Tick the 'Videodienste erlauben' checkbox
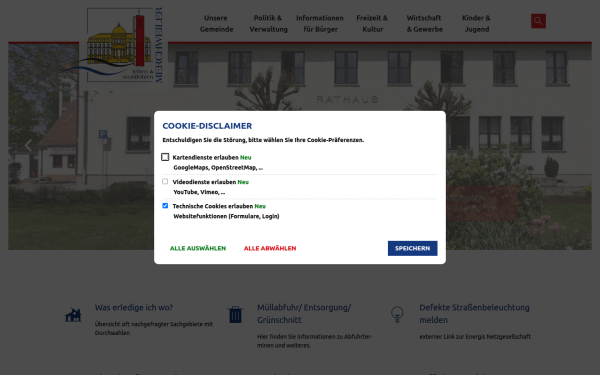600x375 pixels. (x=165, y=181)
